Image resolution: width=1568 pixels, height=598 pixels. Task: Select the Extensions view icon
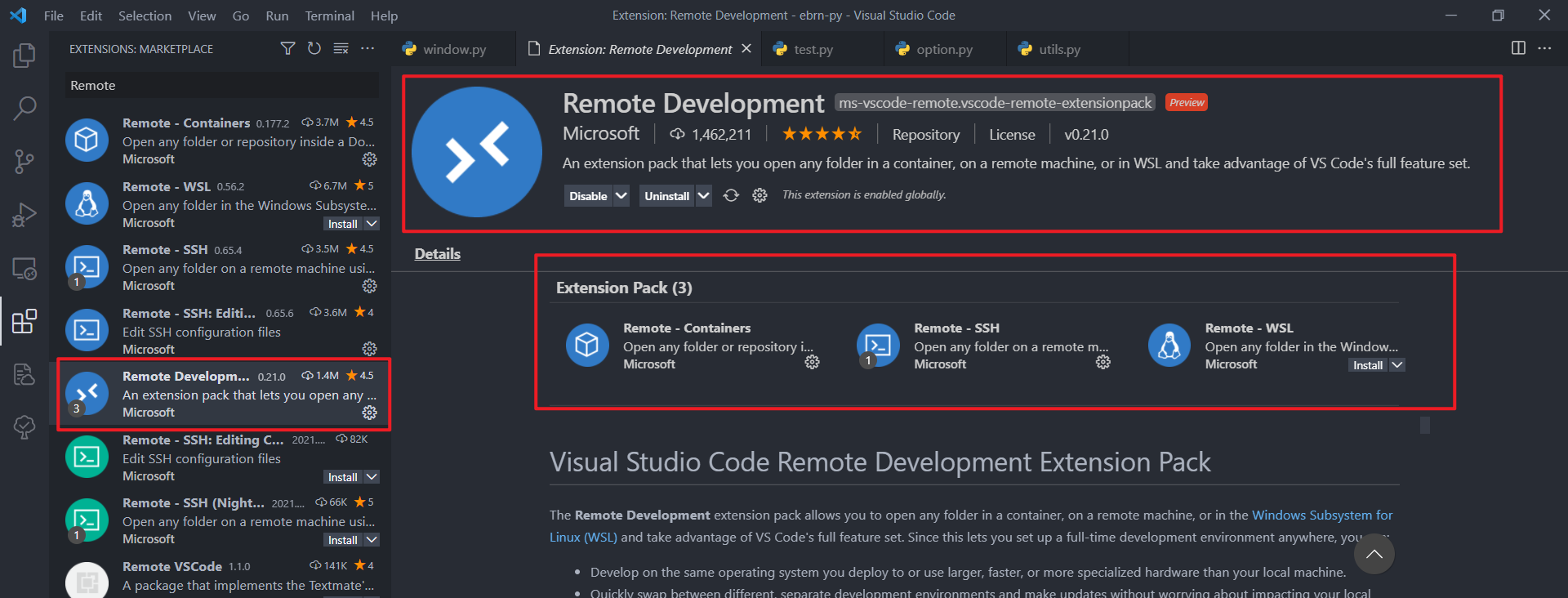(x=24, y=321)
